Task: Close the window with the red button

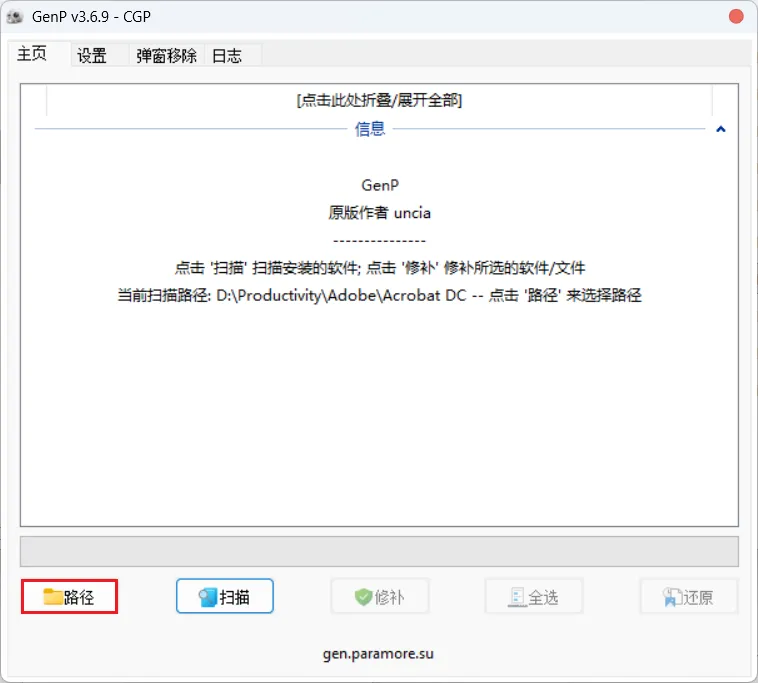Action: [x=735, y=16]
